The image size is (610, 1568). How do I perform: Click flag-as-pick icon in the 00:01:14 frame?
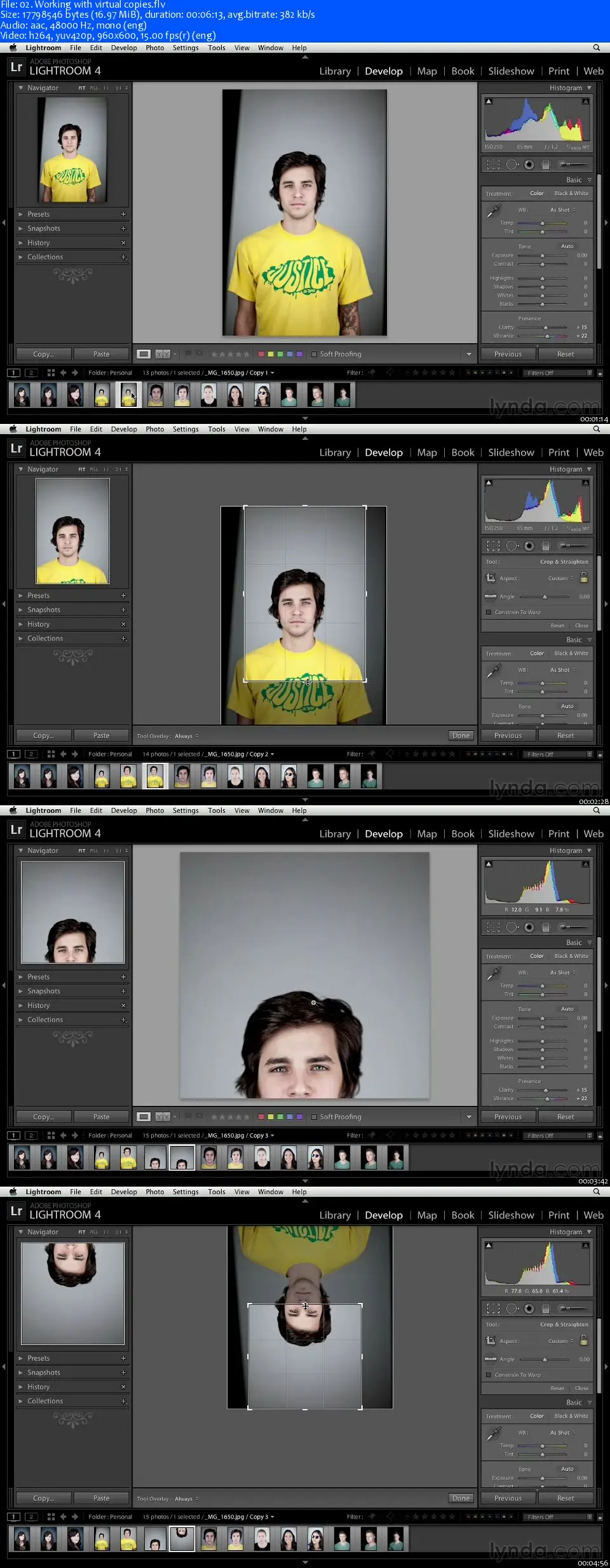pyautogui.click(x=188, y=353)
